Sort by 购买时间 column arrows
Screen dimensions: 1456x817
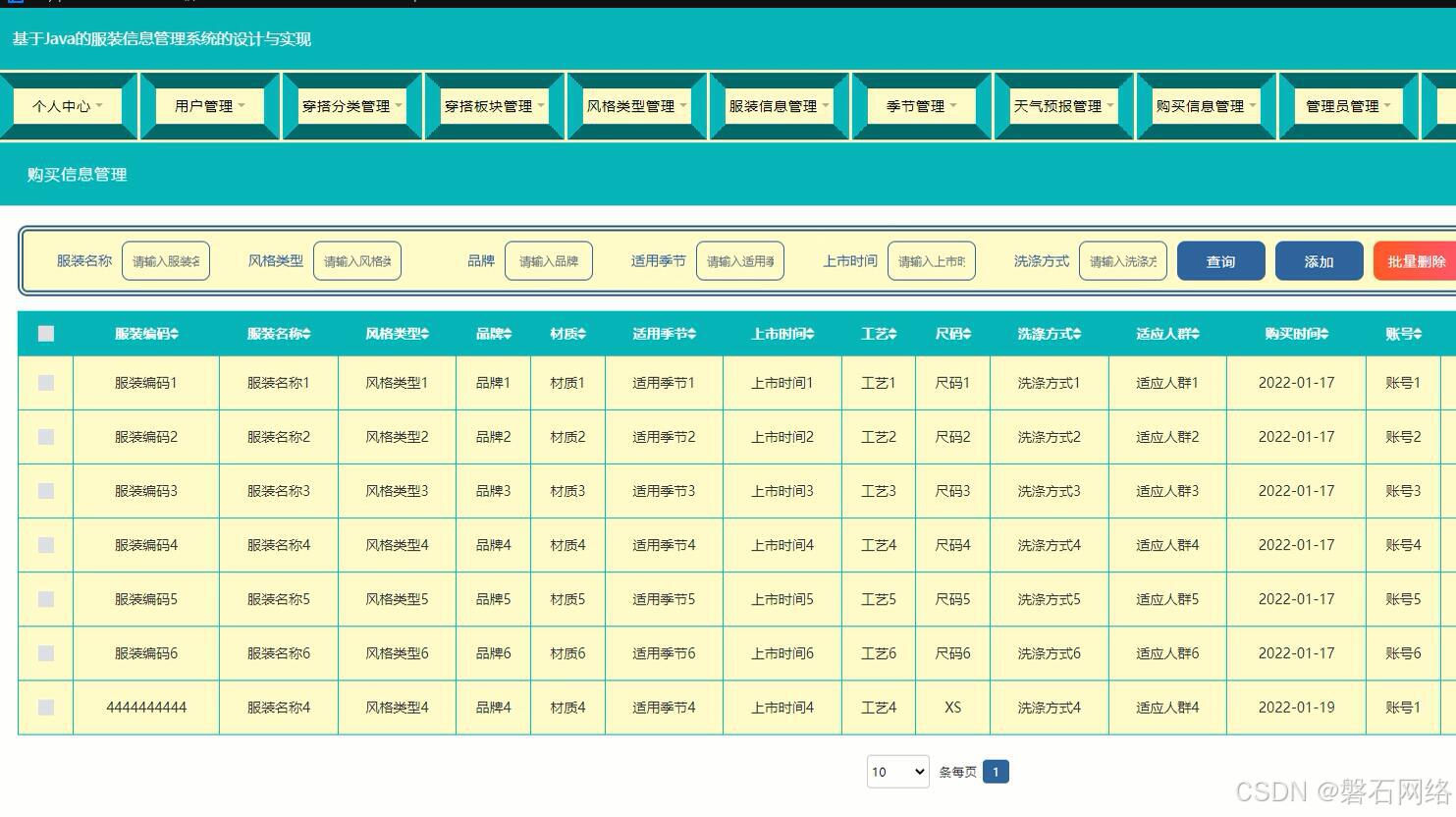pos(1324,334)
